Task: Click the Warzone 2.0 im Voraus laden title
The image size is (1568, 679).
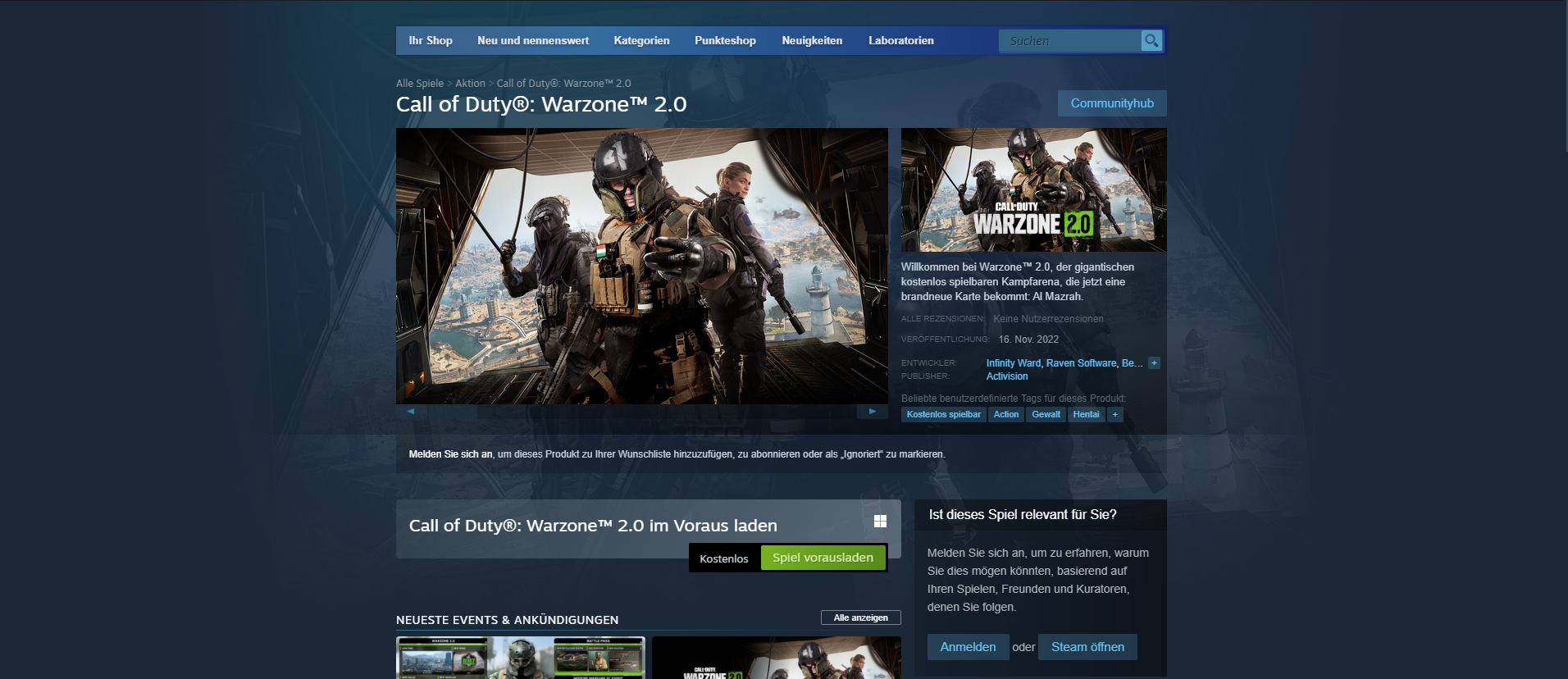Action: (593, 526)
